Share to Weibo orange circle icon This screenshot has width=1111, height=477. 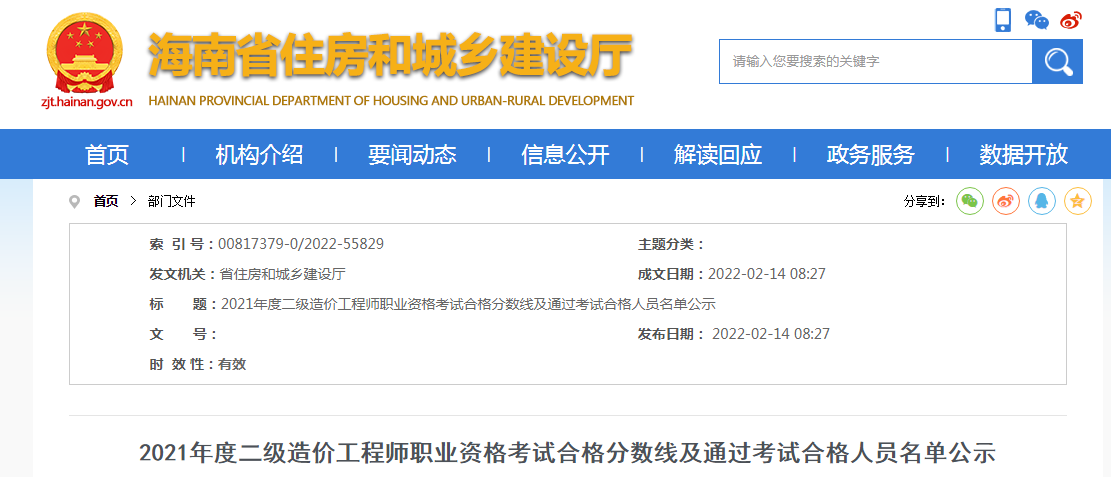1005,202
